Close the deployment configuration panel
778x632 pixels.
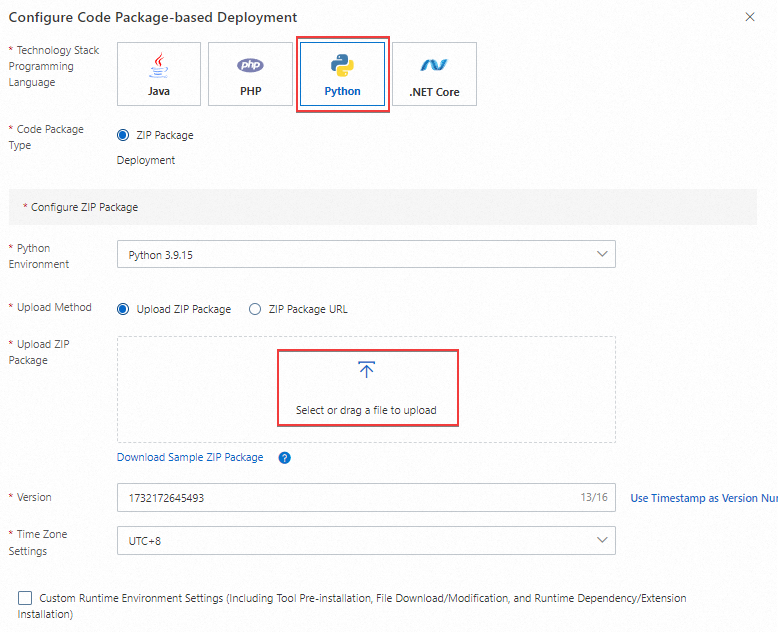(x=750, y=17)
